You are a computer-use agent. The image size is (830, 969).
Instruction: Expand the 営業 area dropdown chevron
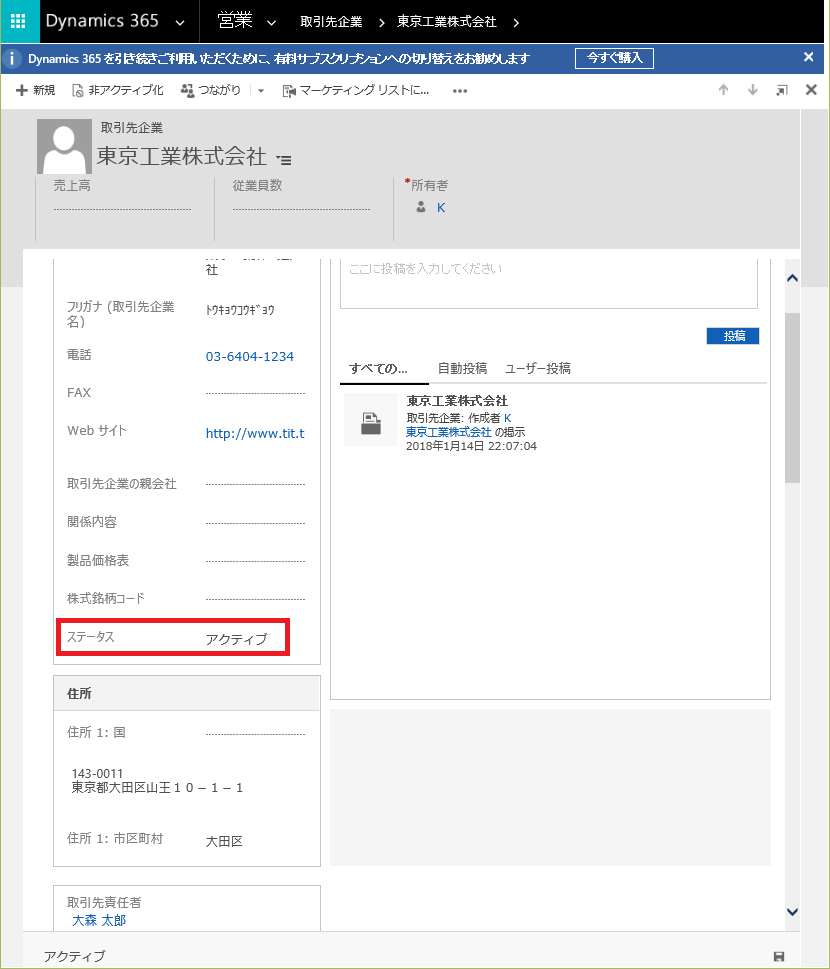tap(271, 23)
